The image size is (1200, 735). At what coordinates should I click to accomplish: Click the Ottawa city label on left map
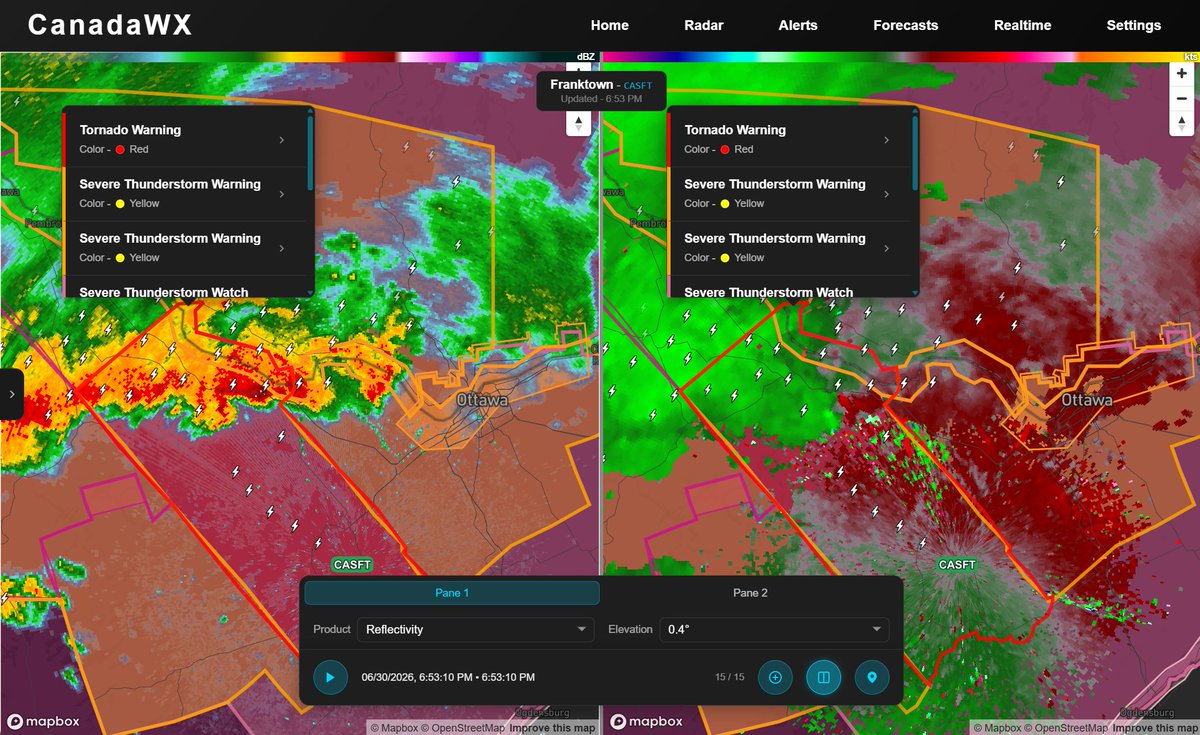(x=482, y=400)
